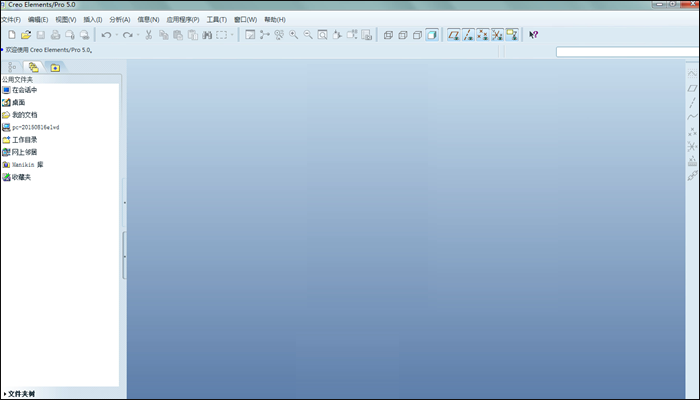Click the Cut scissors icon
700x400 pixels.
click(x=149, y=35)
